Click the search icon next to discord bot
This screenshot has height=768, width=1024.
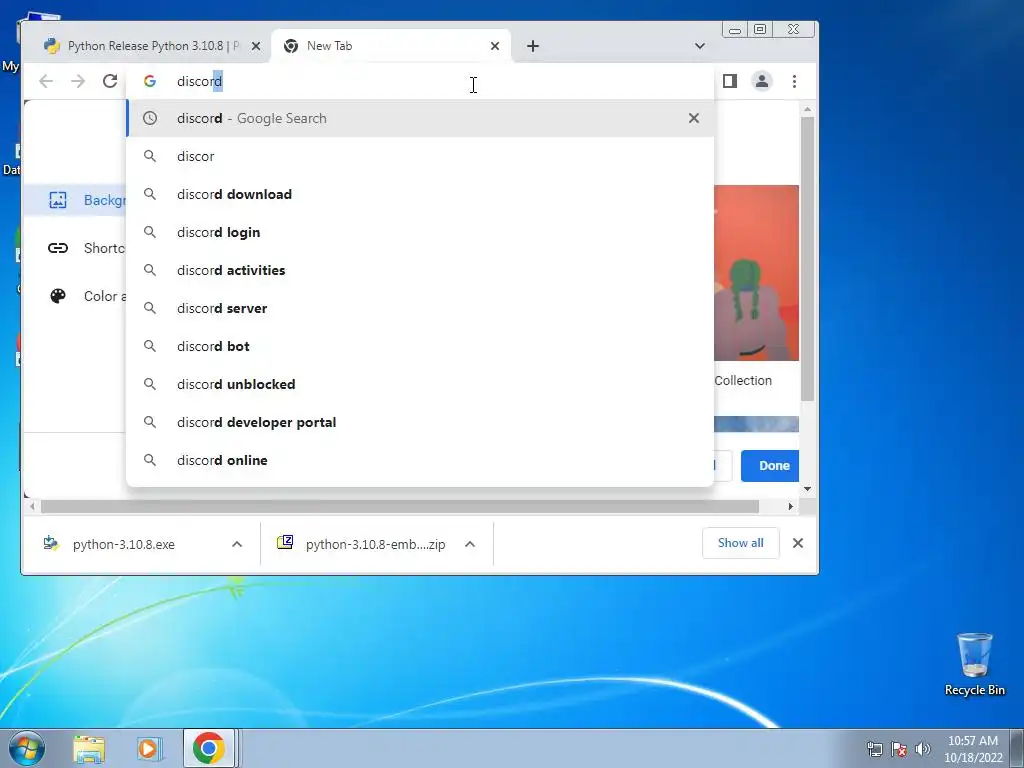(150, 346)
